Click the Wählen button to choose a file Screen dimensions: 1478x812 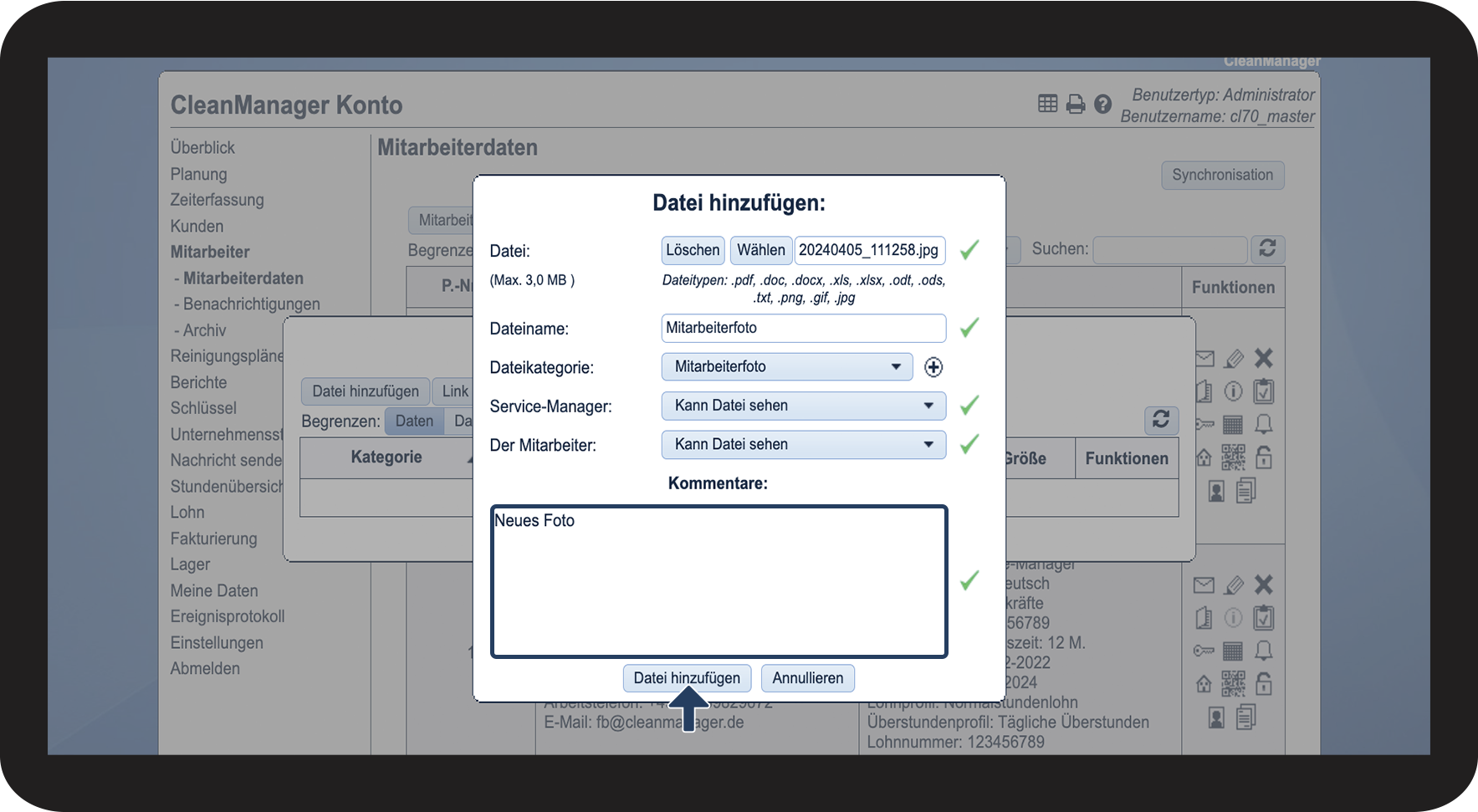point(760,250)
